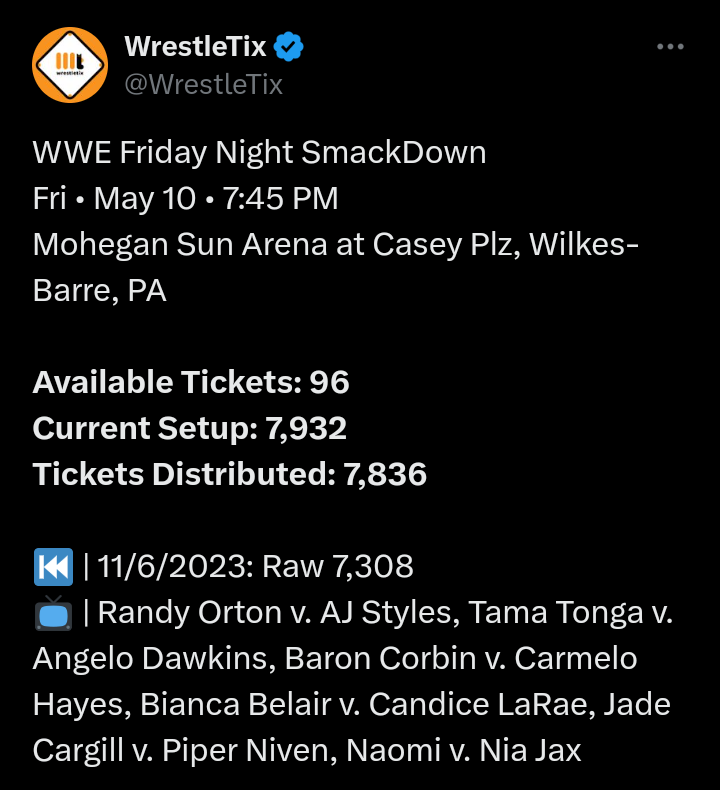Image resolution: width=720 pixels, height=790 pixels.
Task: Select the WWE Friday Night SmackDown title text
Action: click(x=259, y=152)
